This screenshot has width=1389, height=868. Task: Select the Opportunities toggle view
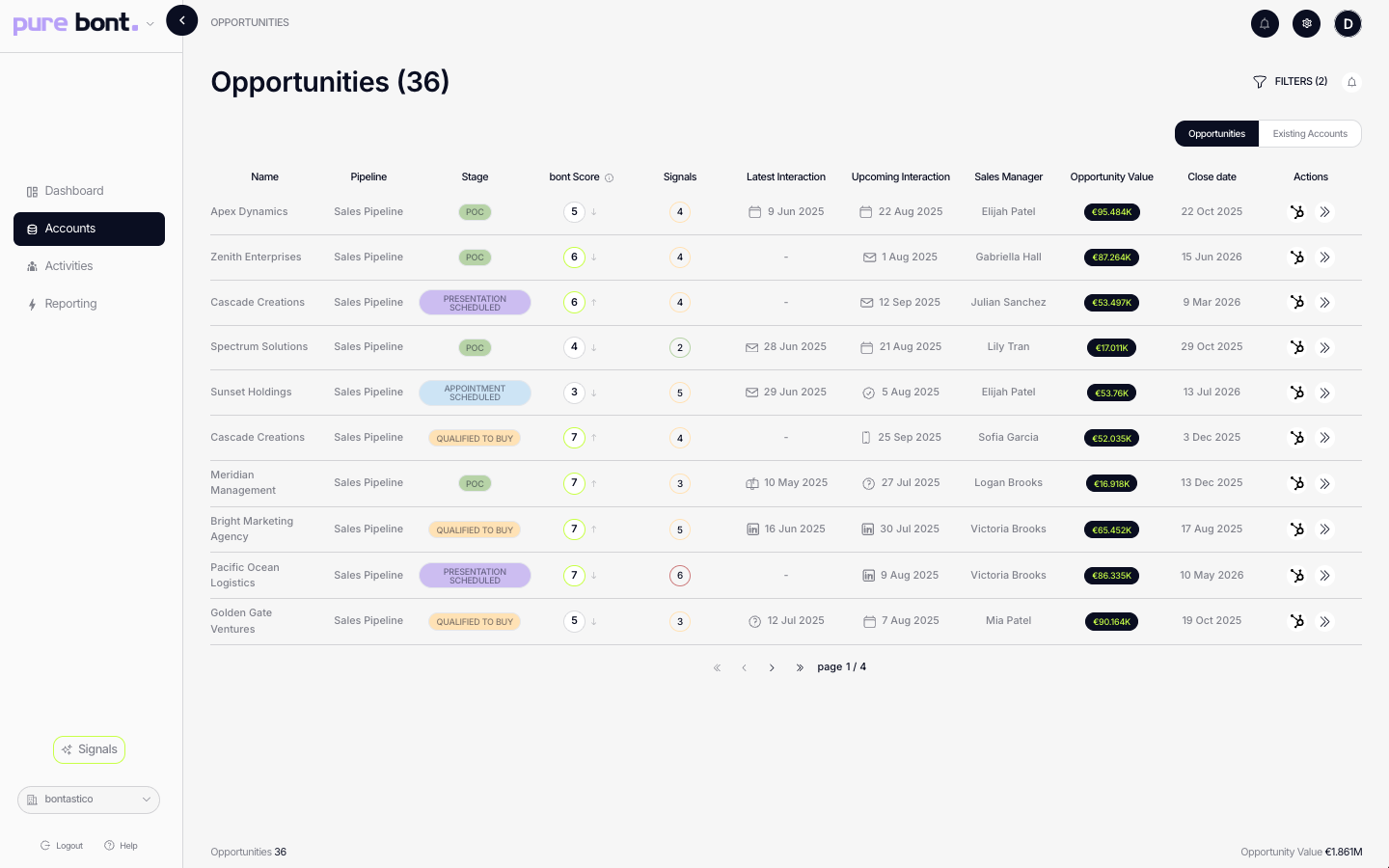pyautogui.click(x=1216, y=134)
